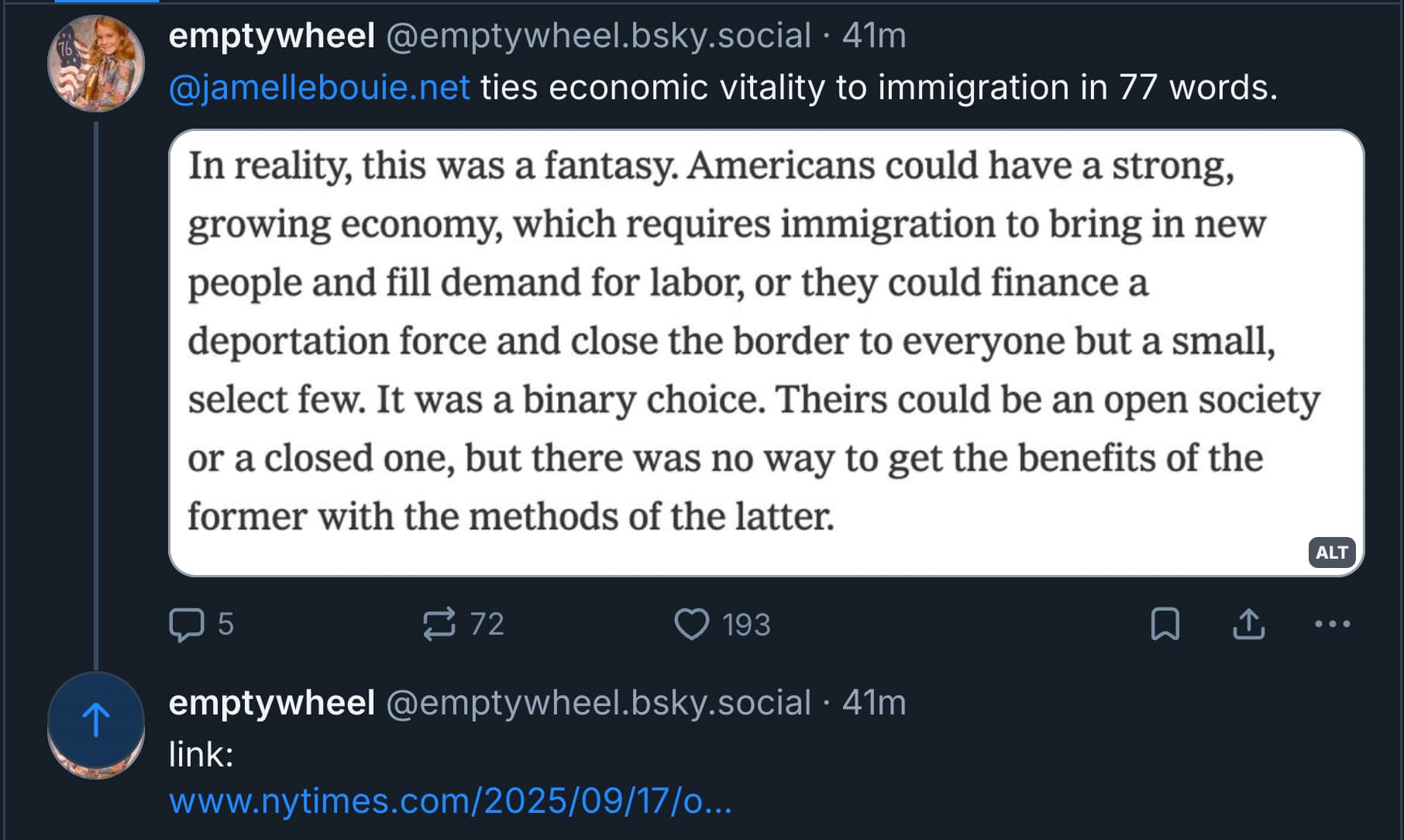1404x840 pixels.
Task: Show the image ALT text badge
Action: pos(1331,553)
